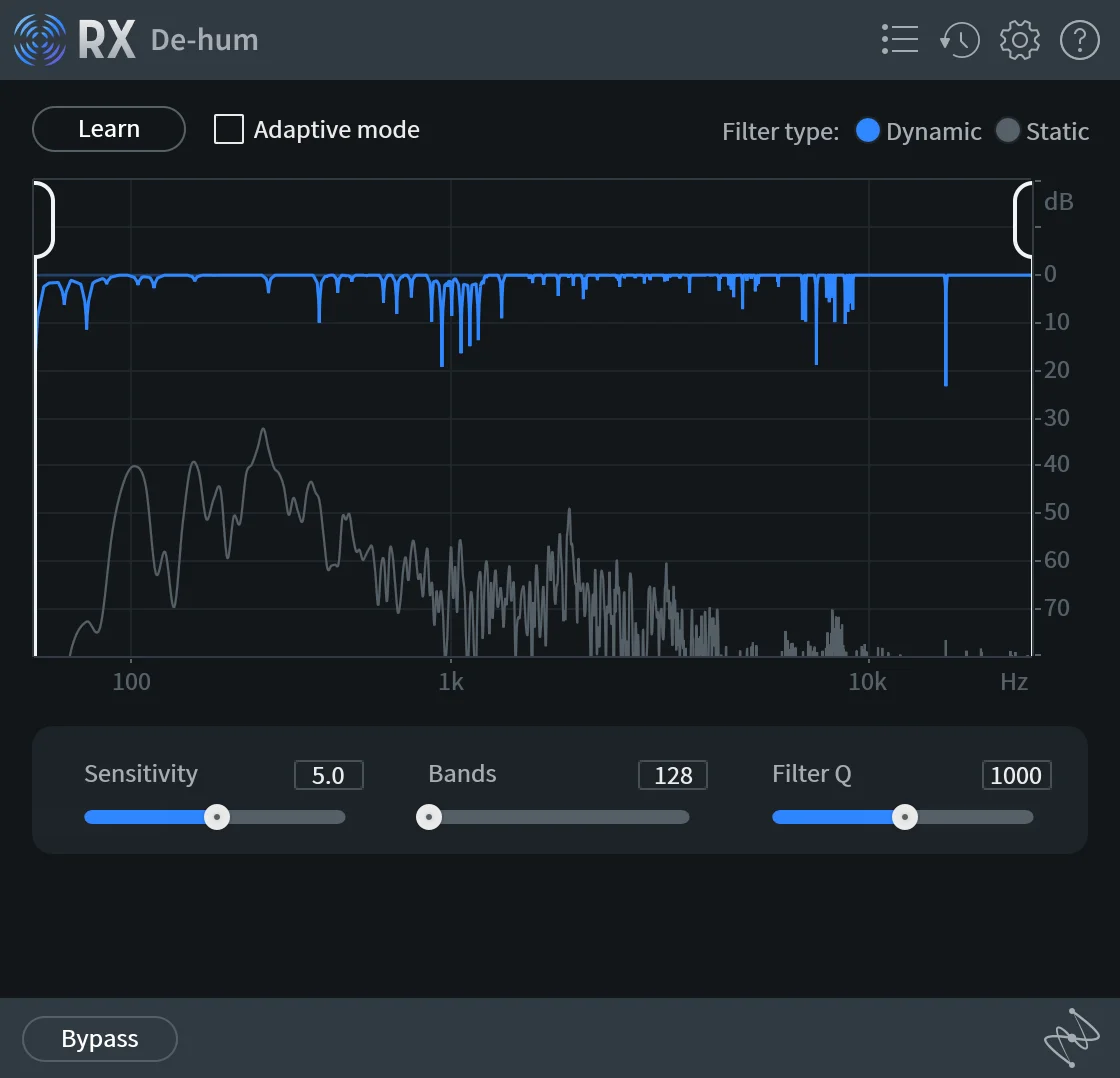This screenshot has width=1120, height=1078.
Task: Open the help question mark icon
Action: click(1079, 39)
